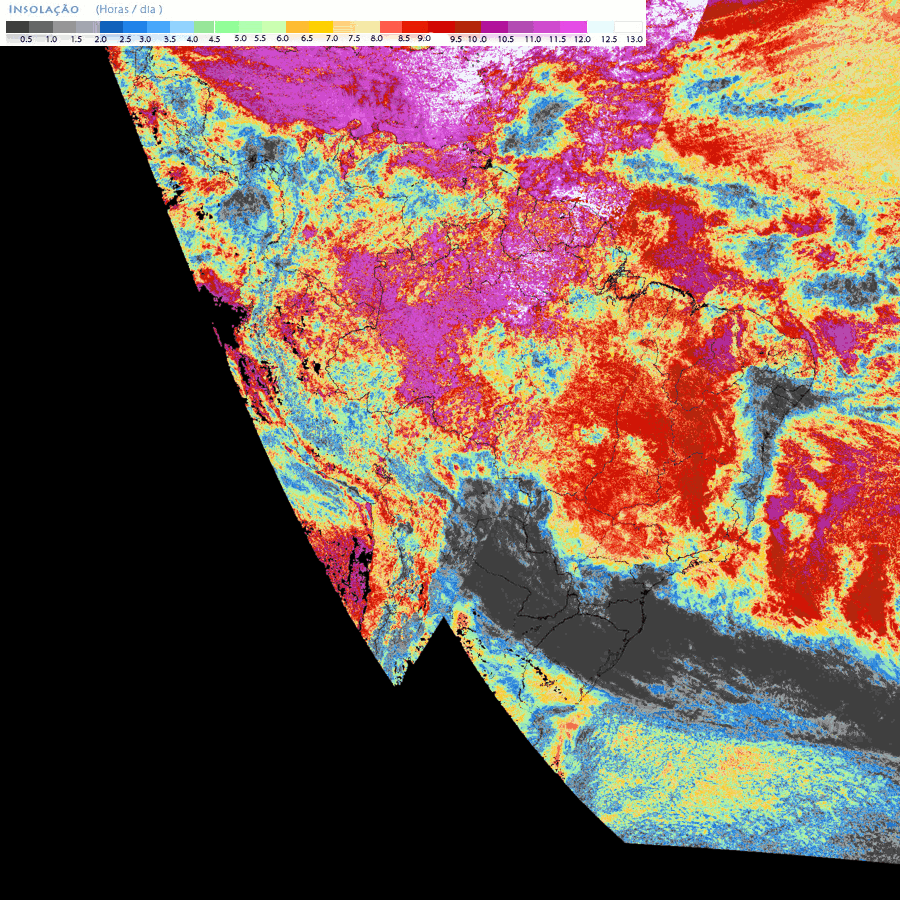
Task: Click the pink swatch above 12.0
Action: (x=573, y=27)
